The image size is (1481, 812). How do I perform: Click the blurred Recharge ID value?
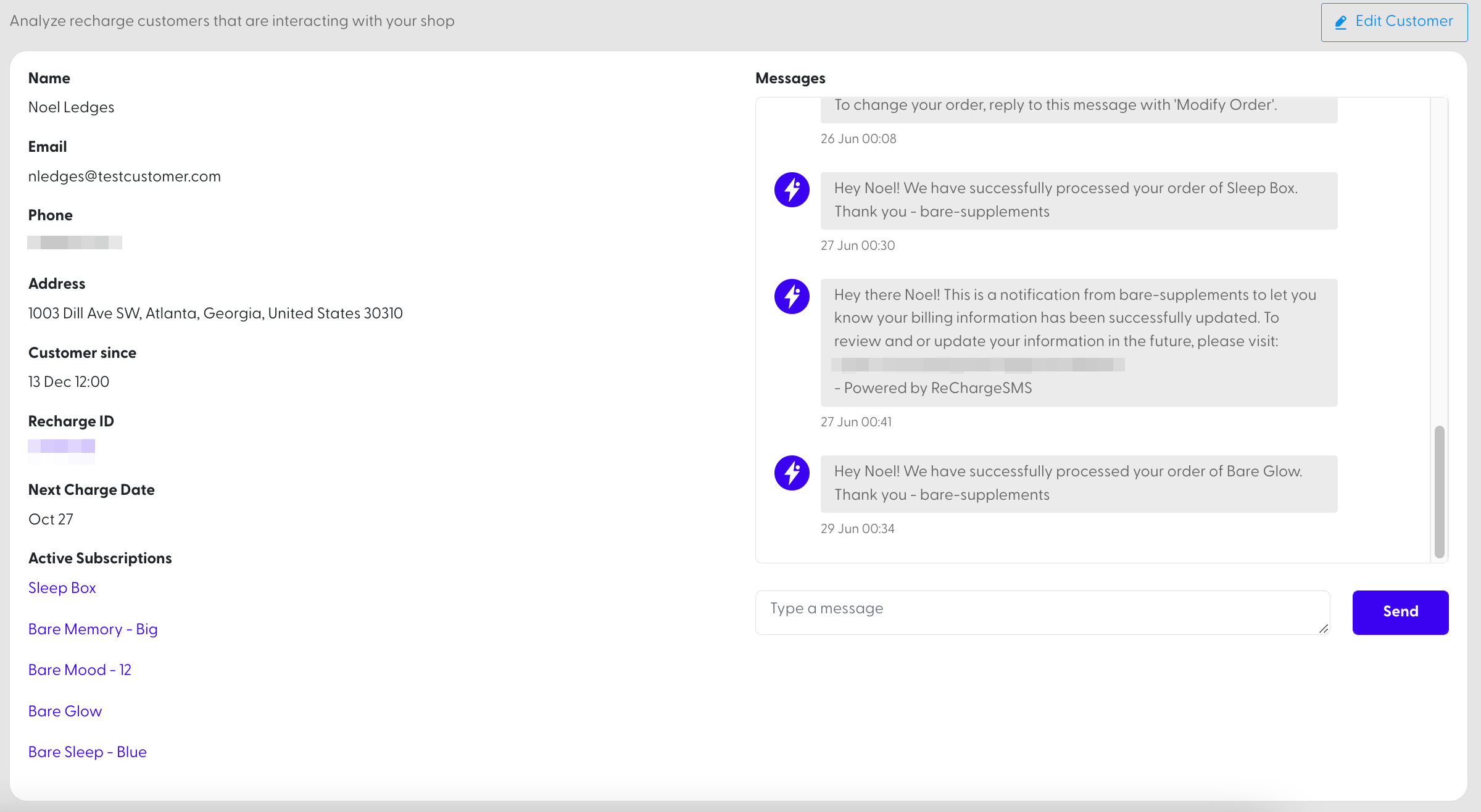(61, 446)
